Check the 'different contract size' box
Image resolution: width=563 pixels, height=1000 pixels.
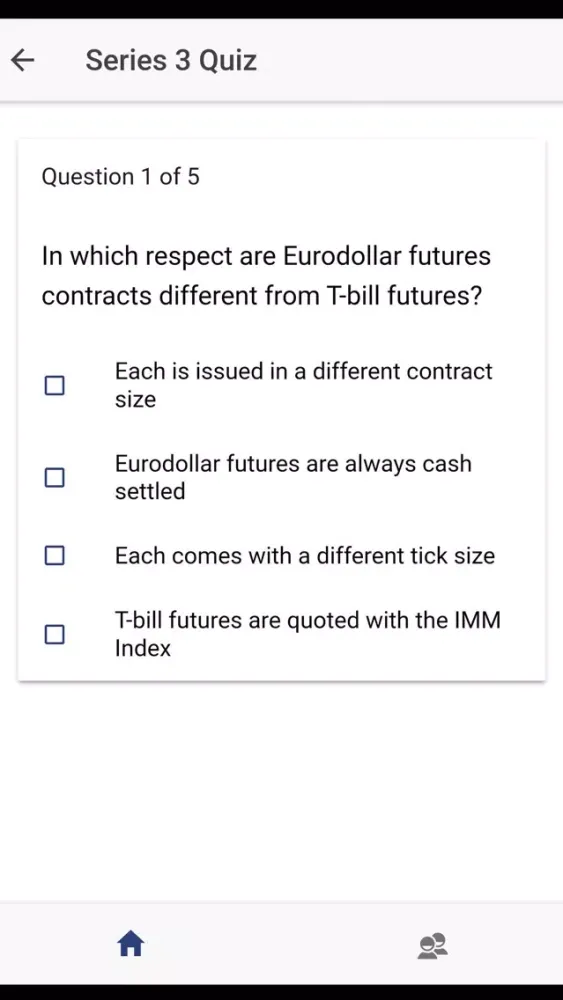pyautogui.click(x=54, y=385)
